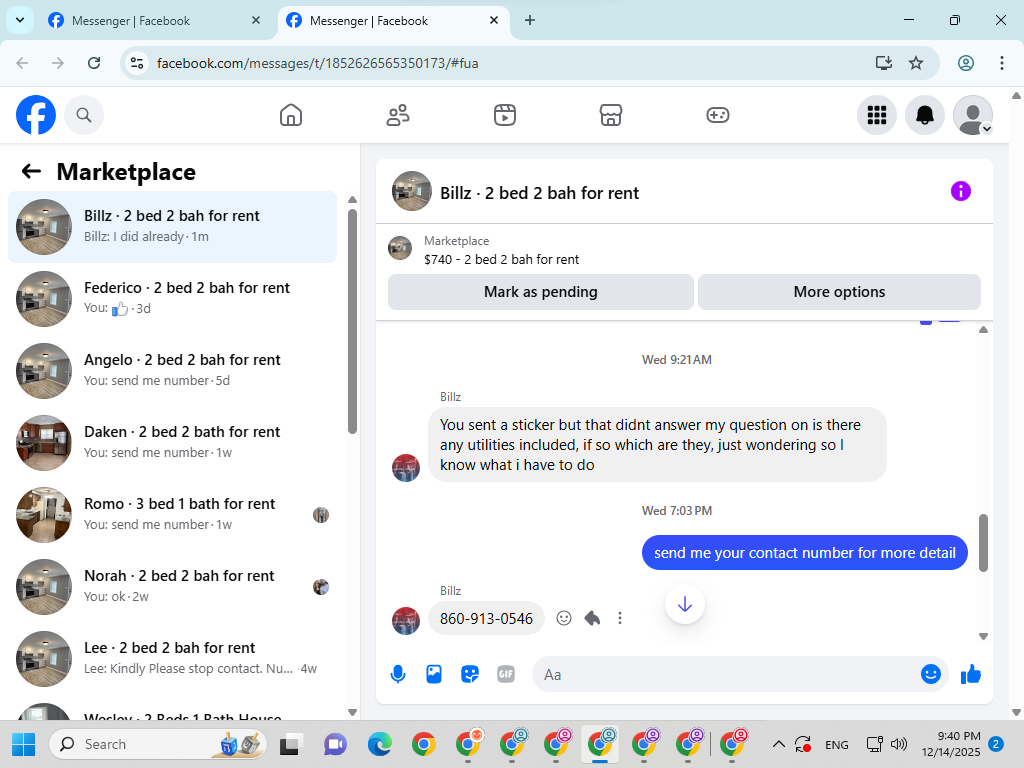The height and width of the screenshot is (768, 1024).
Task: Reload the page
Action: (94, 63)
